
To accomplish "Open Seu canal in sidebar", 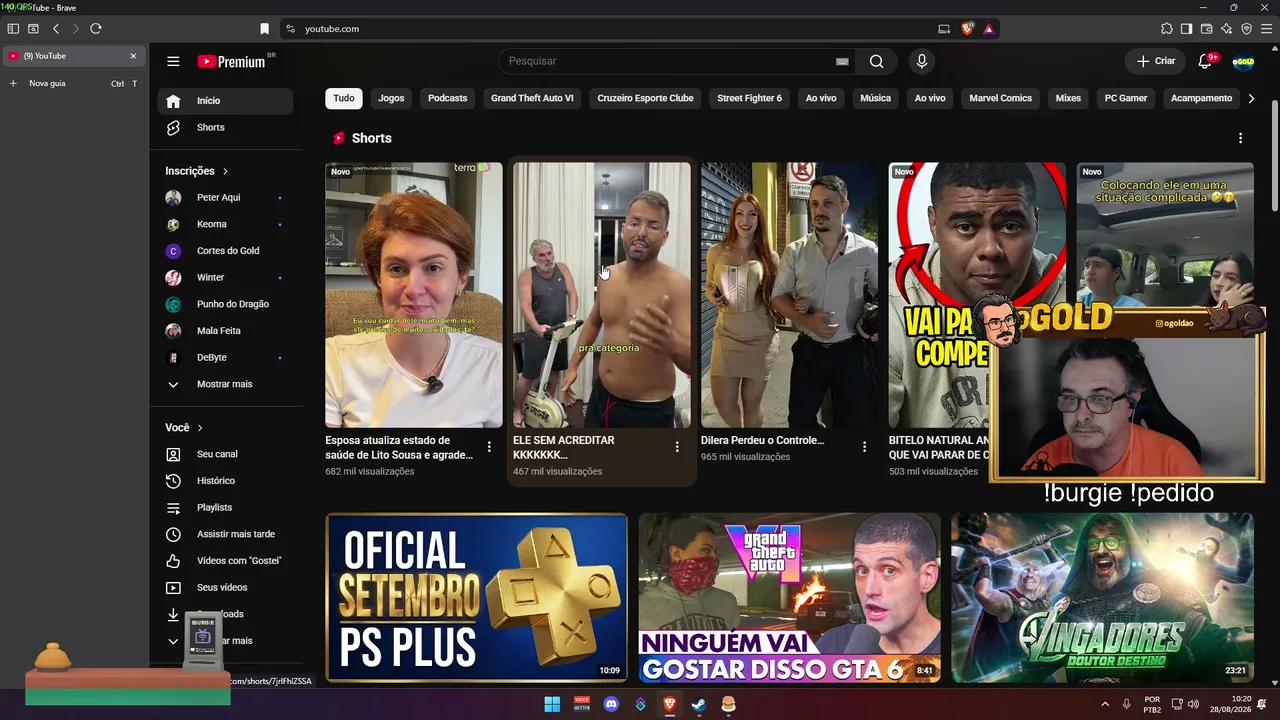I will coord(225,454).
